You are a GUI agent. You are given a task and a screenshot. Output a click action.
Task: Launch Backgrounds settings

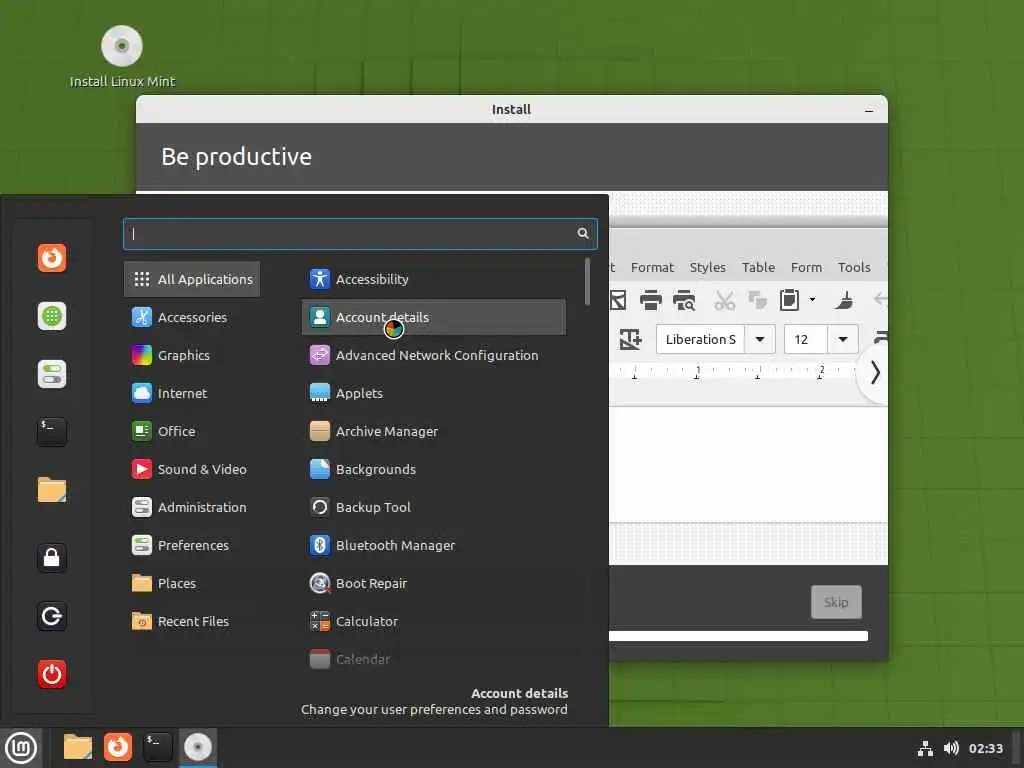[434, 469]
